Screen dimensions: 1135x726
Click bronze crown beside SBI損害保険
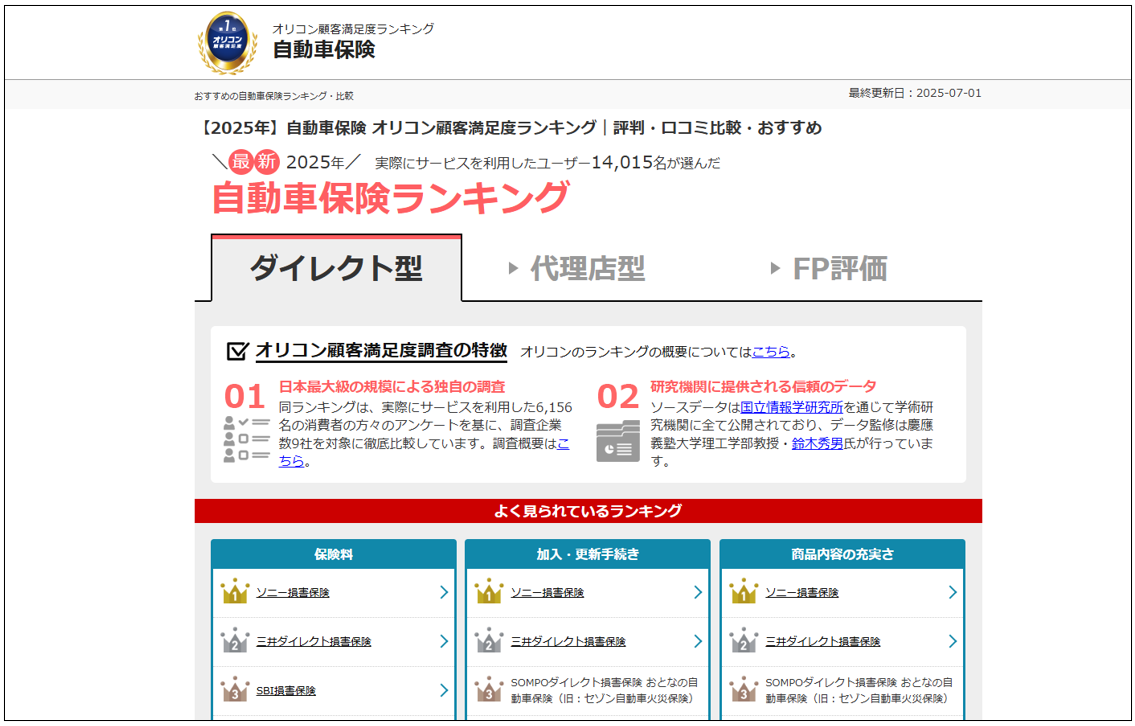pyautogui.click(x=235, y=690)
